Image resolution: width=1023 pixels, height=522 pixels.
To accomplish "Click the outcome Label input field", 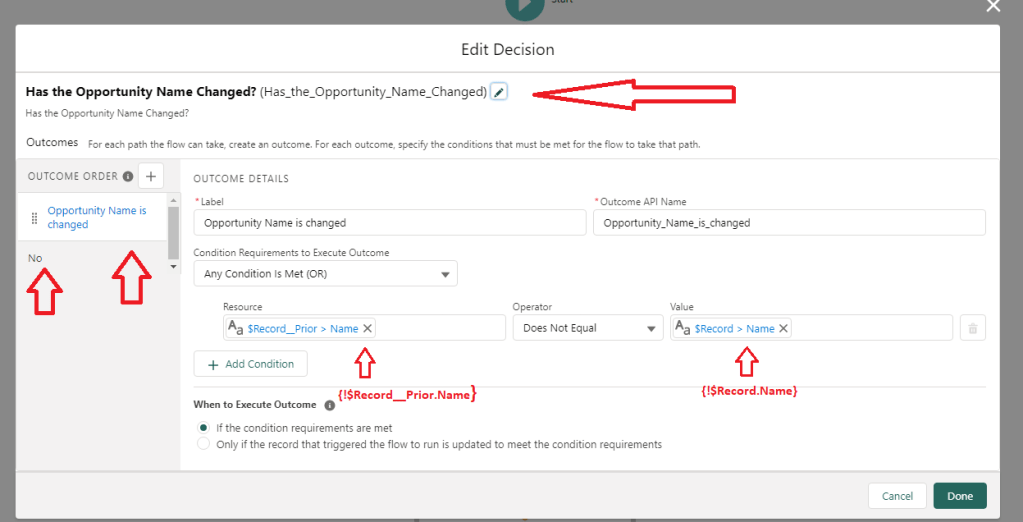I will click(x=389, y=222).
